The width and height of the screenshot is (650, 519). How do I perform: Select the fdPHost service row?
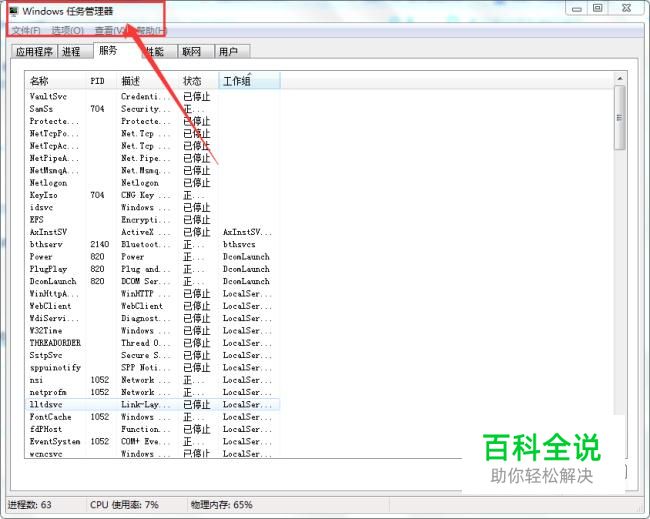pos(153,429)
